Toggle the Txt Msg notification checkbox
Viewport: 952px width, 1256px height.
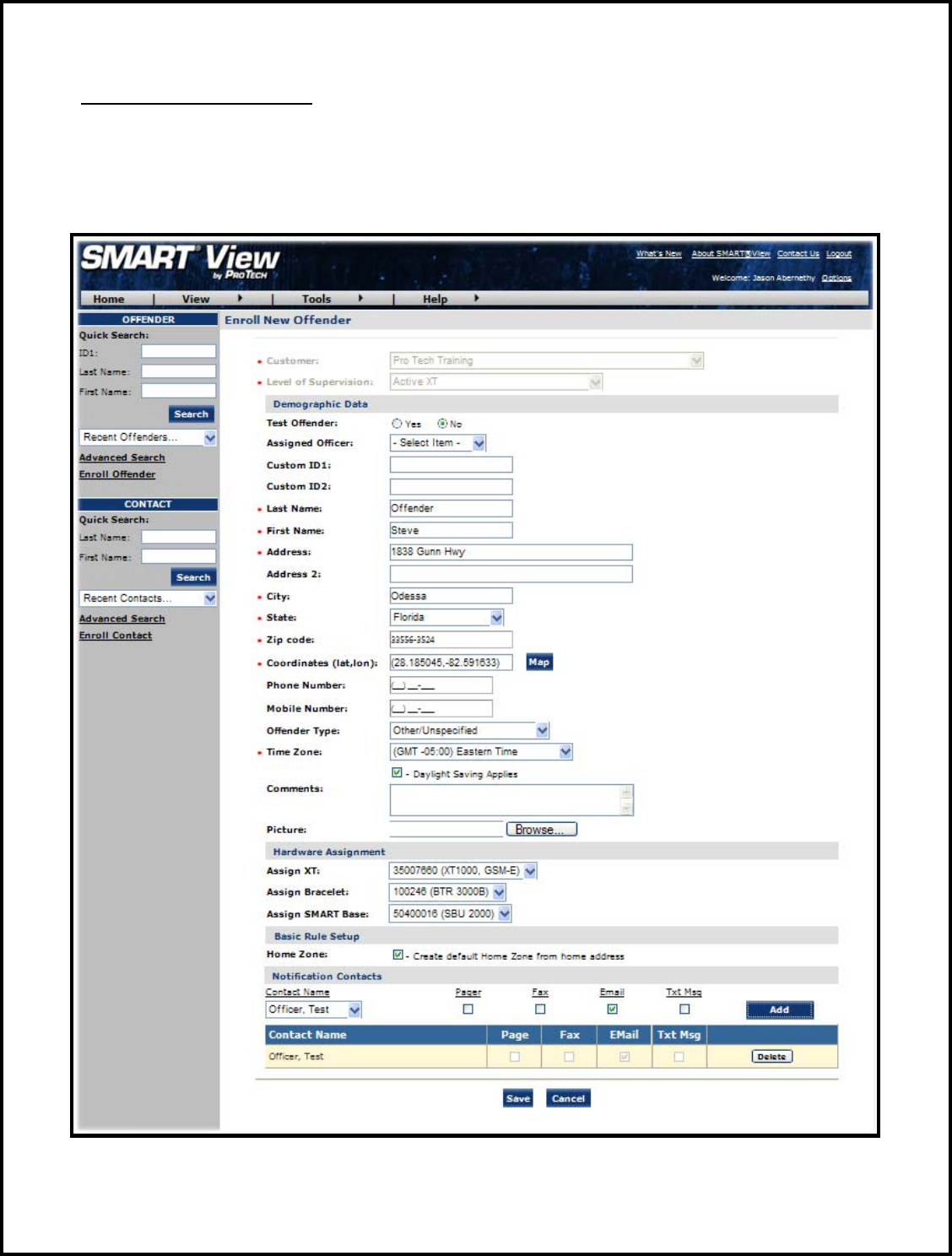pyautogui.click(x=684, y=1010)
